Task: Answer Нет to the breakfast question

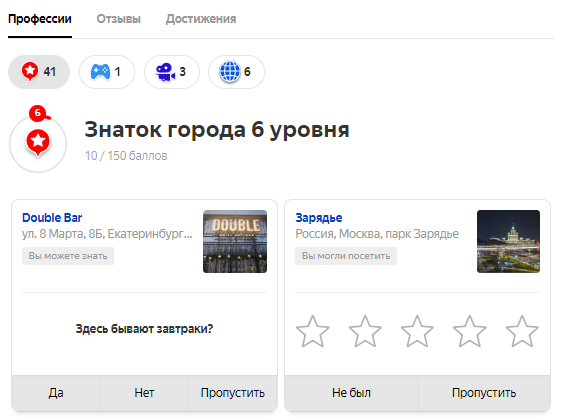Action: (x=144, y=393)
